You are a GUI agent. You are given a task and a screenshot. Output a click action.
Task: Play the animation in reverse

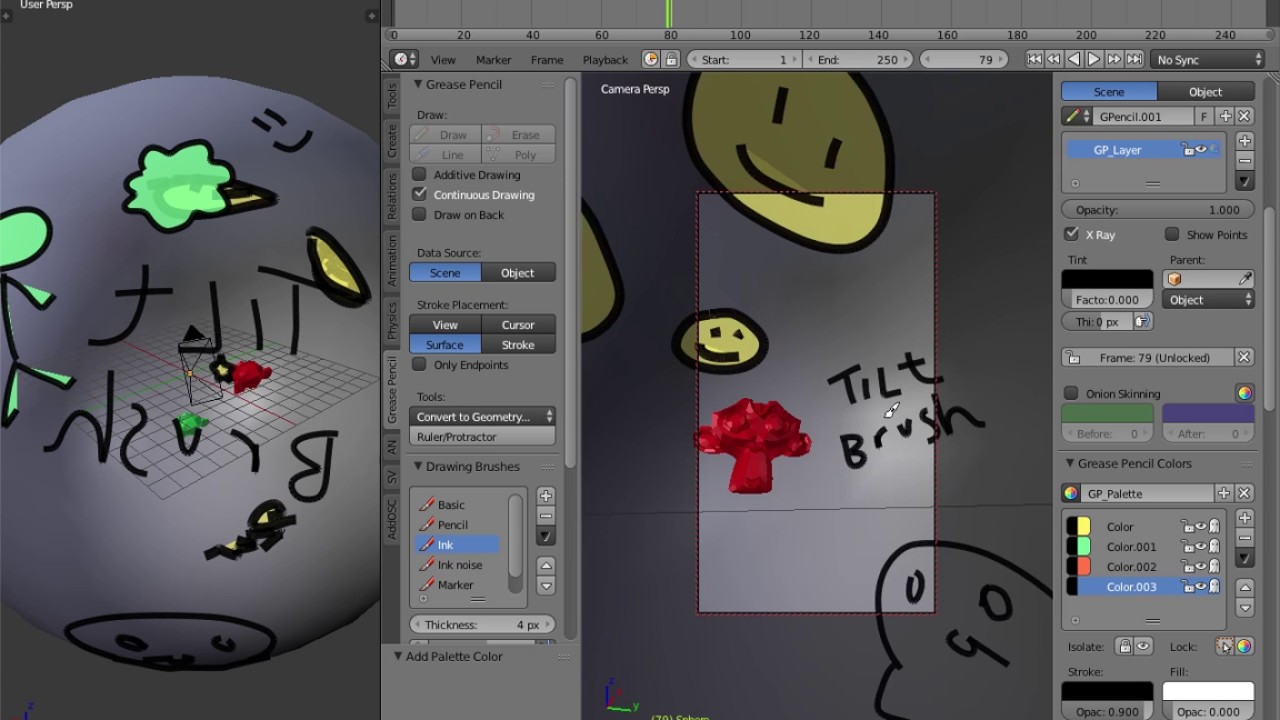coord(1074,59)
